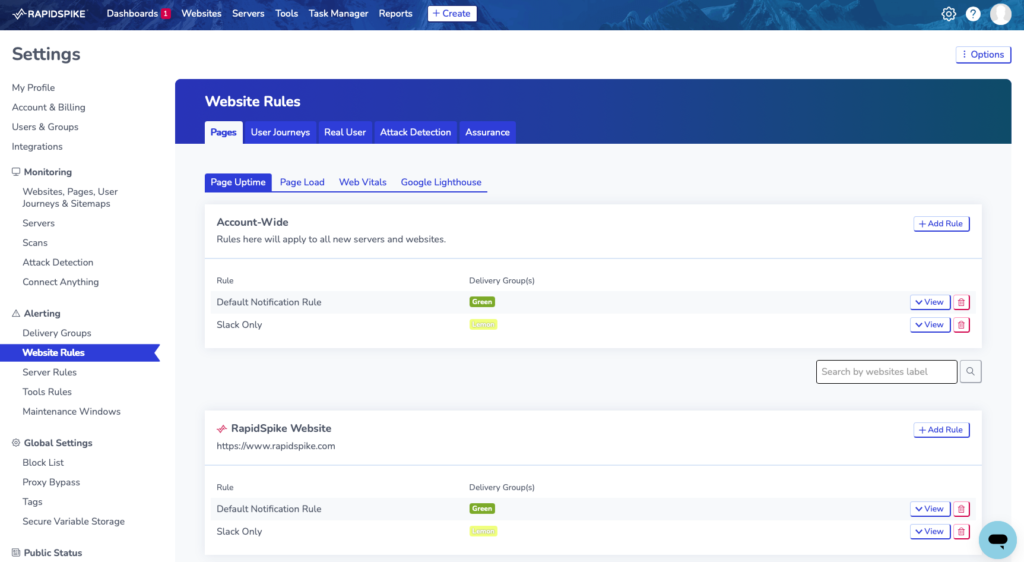1024x562 pixels.
Task: Open the Options menu
Action: click(984, 54)
